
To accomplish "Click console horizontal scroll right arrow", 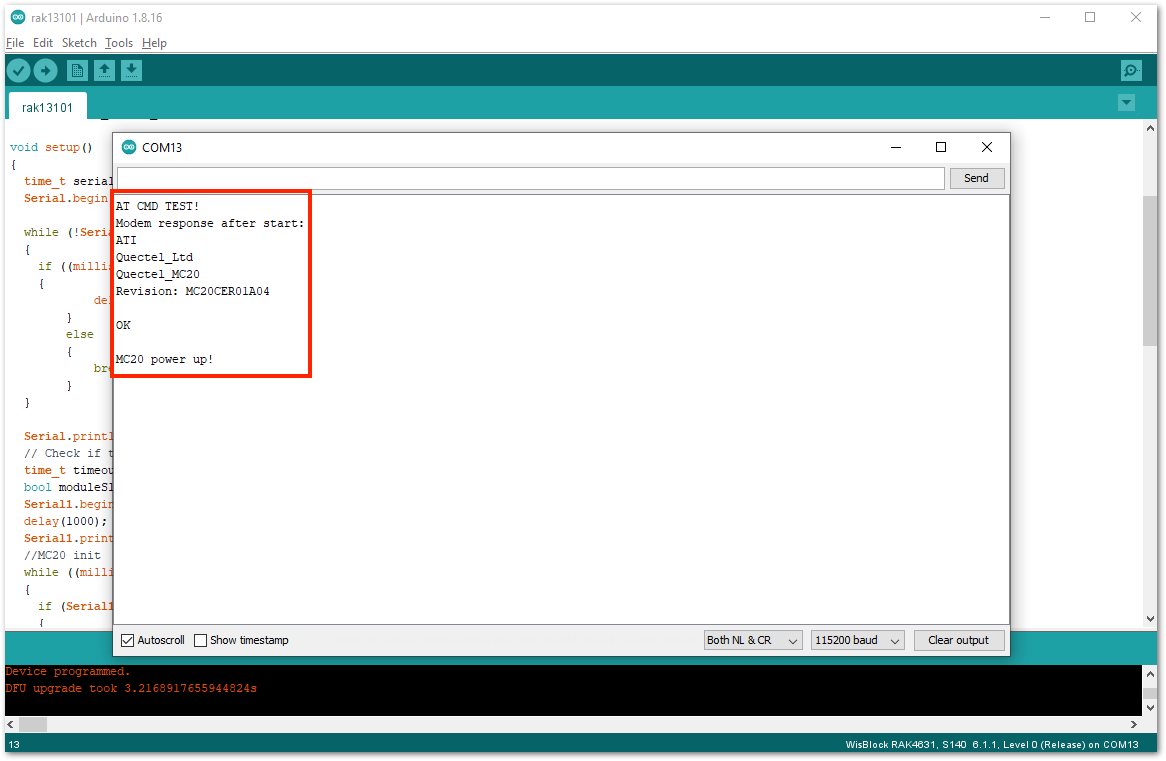I will click(1134, 725).
